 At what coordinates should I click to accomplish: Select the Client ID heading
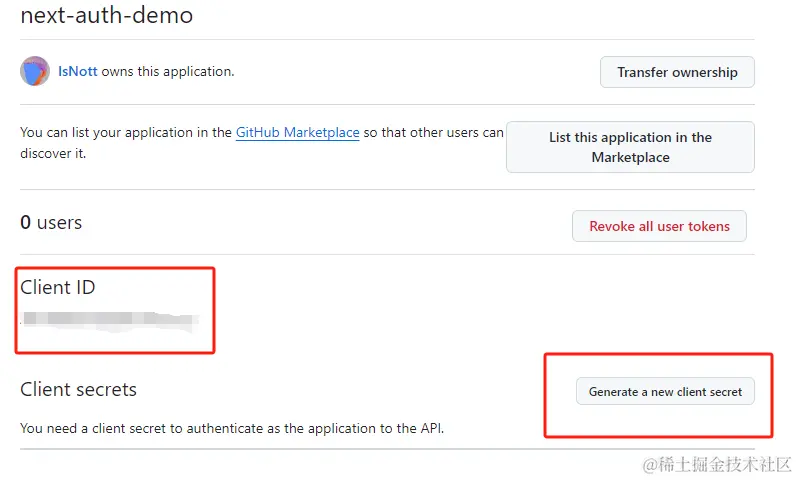coord(58,288)
